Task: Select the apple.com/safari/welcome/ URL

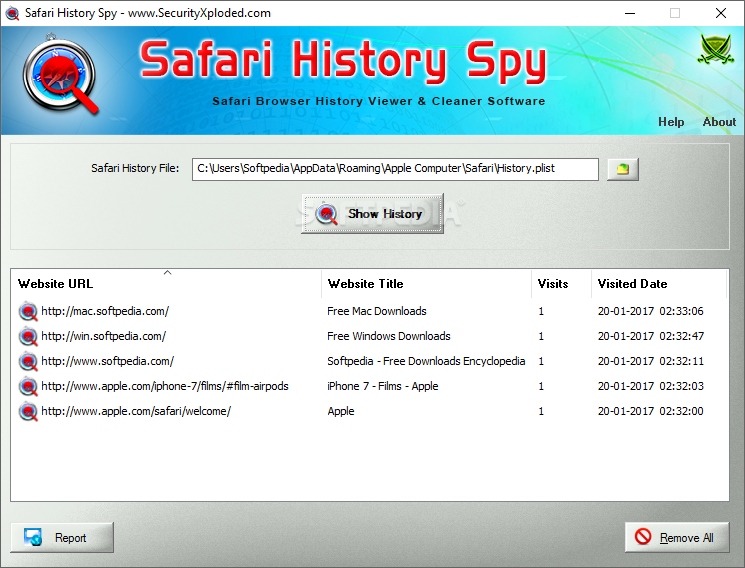Action: (136, 411)
